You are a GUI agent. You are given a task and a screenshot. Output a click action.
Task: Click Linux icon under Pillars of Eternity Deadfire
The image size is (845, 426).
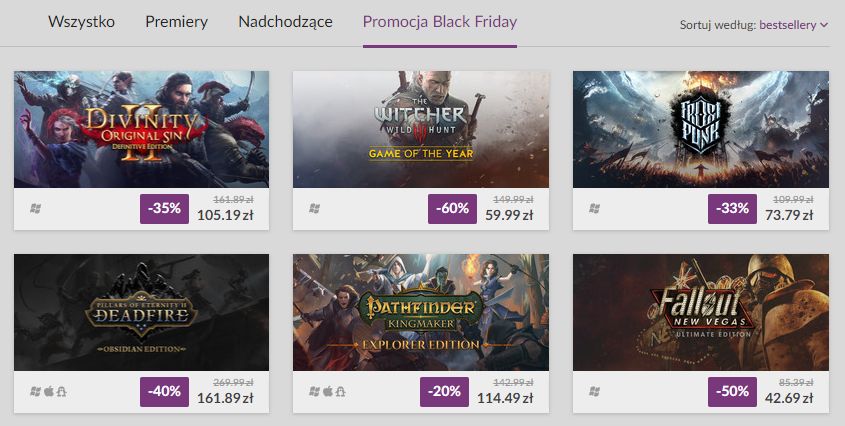(x=61, y=392)
